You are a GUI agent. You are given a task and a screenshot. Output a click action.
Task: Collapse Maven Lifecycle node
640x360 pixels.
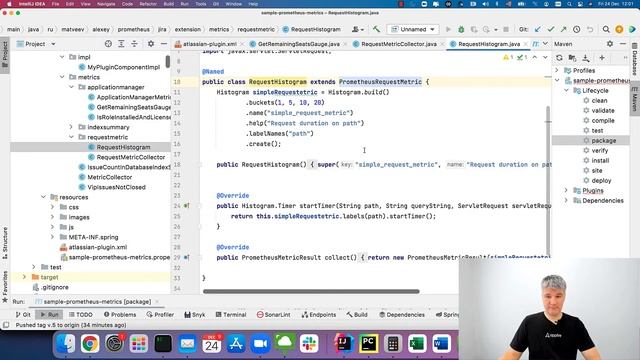[x=566, y=91]
